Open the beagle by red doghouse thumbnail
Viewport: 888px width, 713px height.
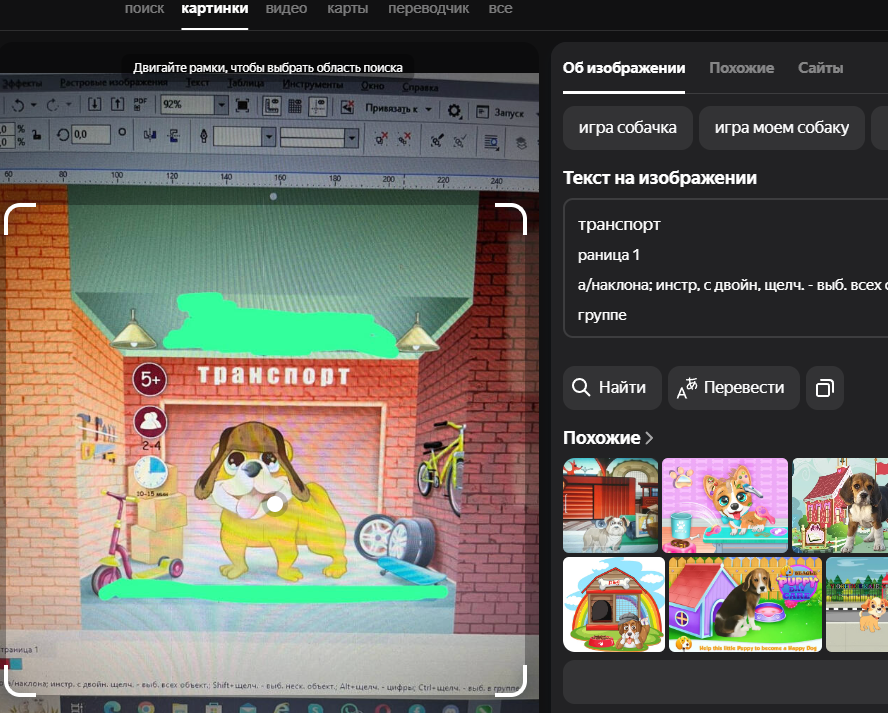tap(840, 505)
